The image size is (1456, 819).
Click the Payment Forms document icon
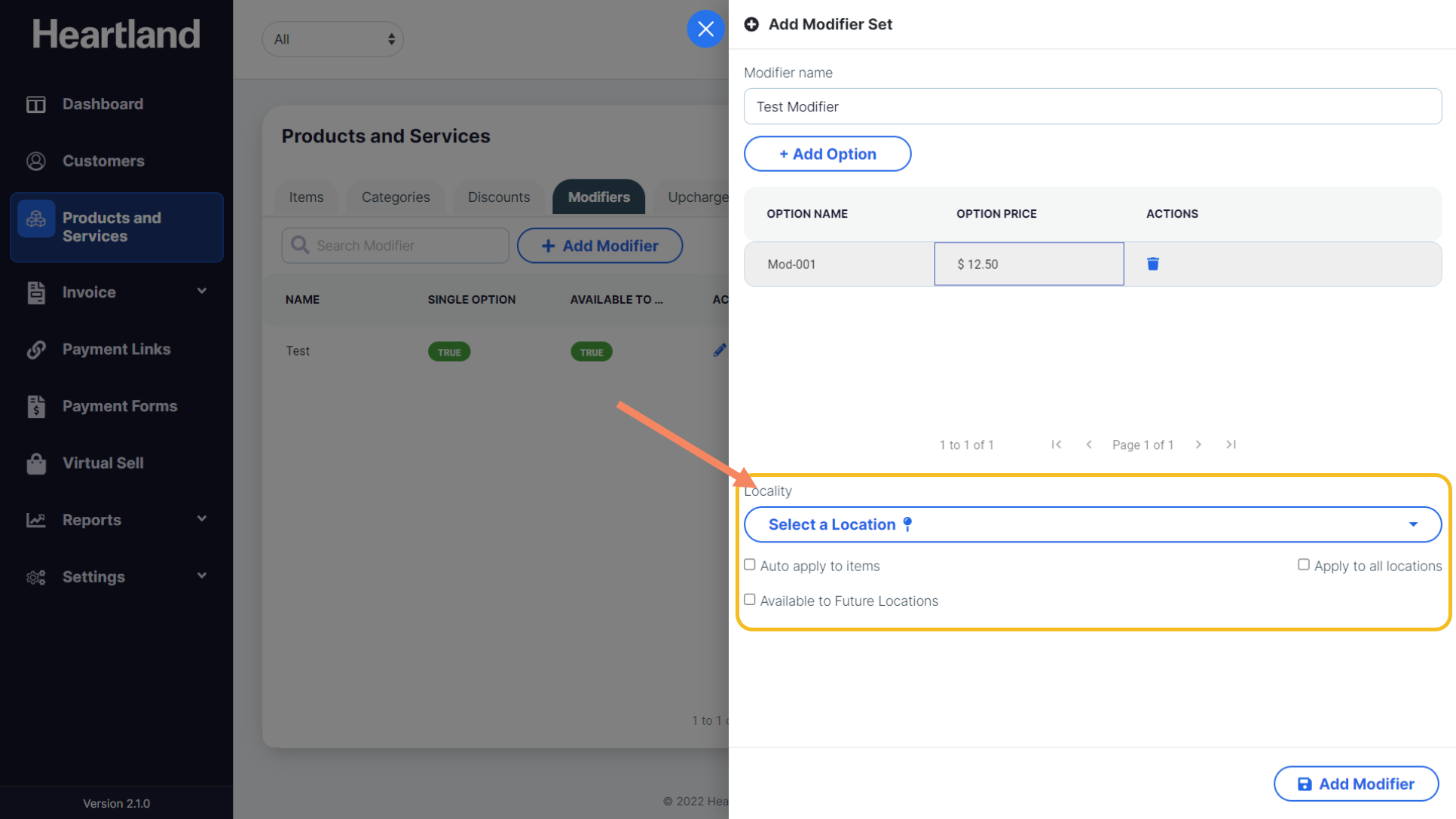pyautogui.click(x=36, y=406)
